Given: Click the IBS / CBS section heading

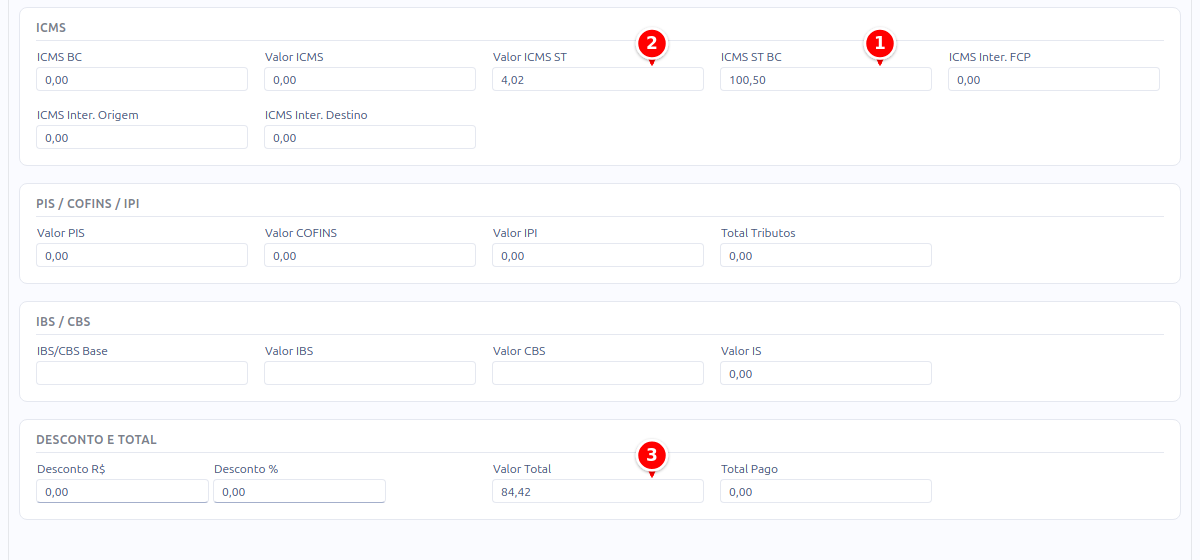Looking at the screenshot, I should point(63,321).
